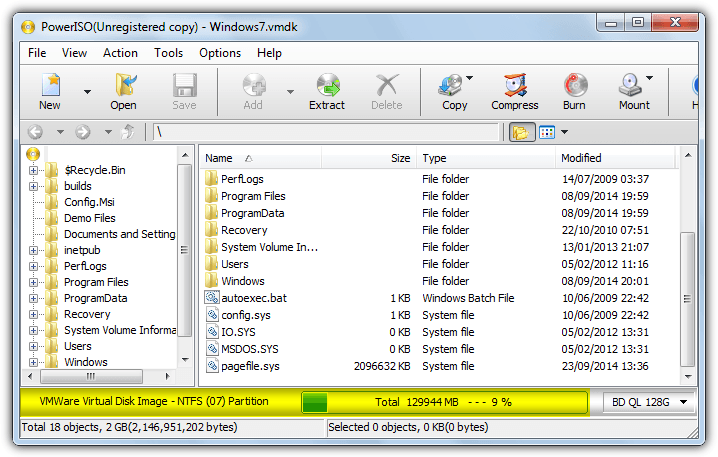Go back with the Back arrow icon

pos(35,132)
